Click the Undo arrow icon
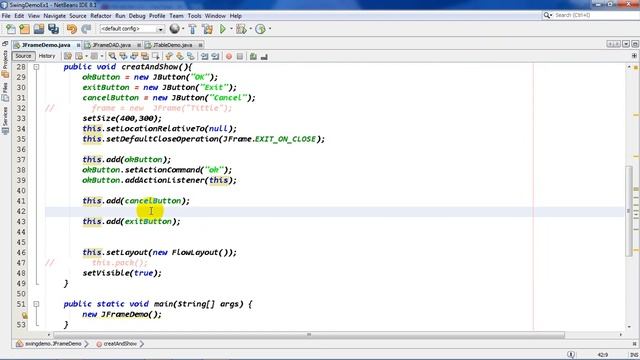This screenshot has width=640, height=360. [x=72, y=29]
